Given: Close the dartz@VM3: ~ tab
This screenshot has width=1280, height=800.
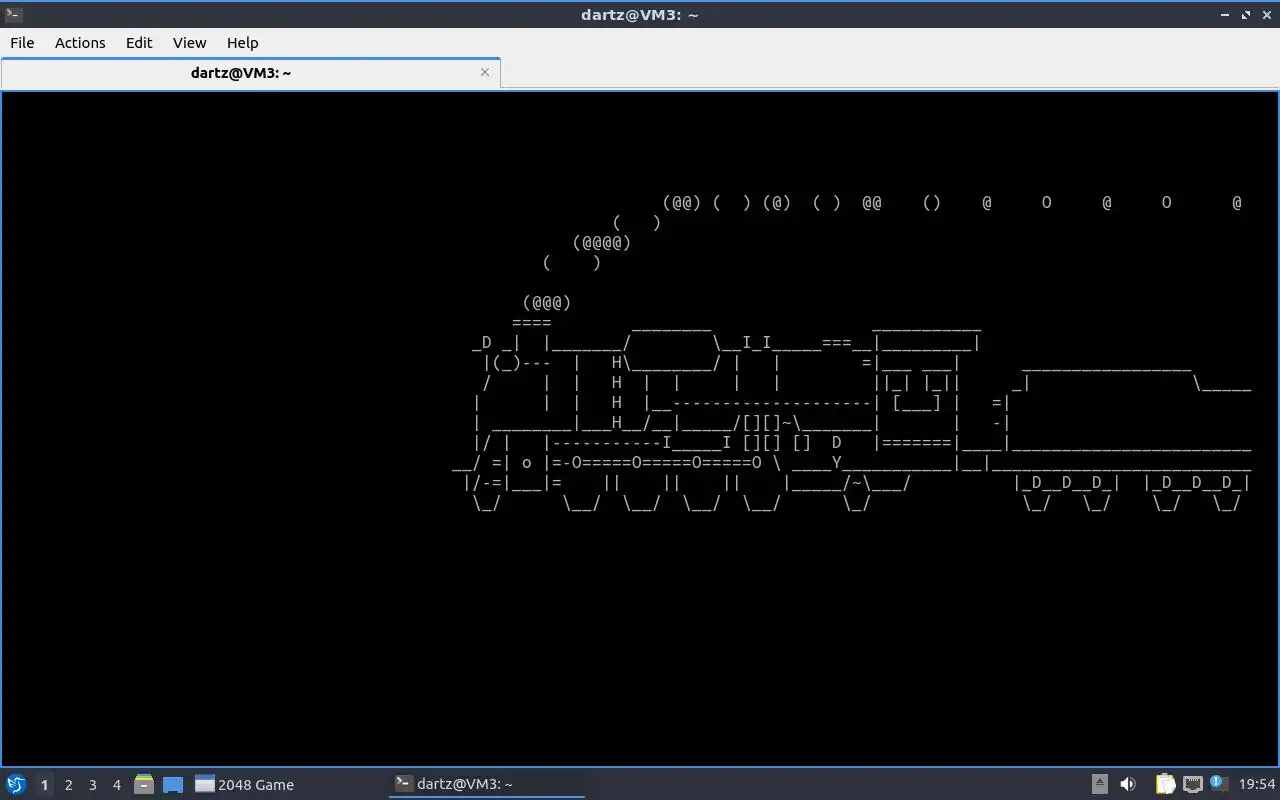Looking at the screenshot, I should 485,72.
